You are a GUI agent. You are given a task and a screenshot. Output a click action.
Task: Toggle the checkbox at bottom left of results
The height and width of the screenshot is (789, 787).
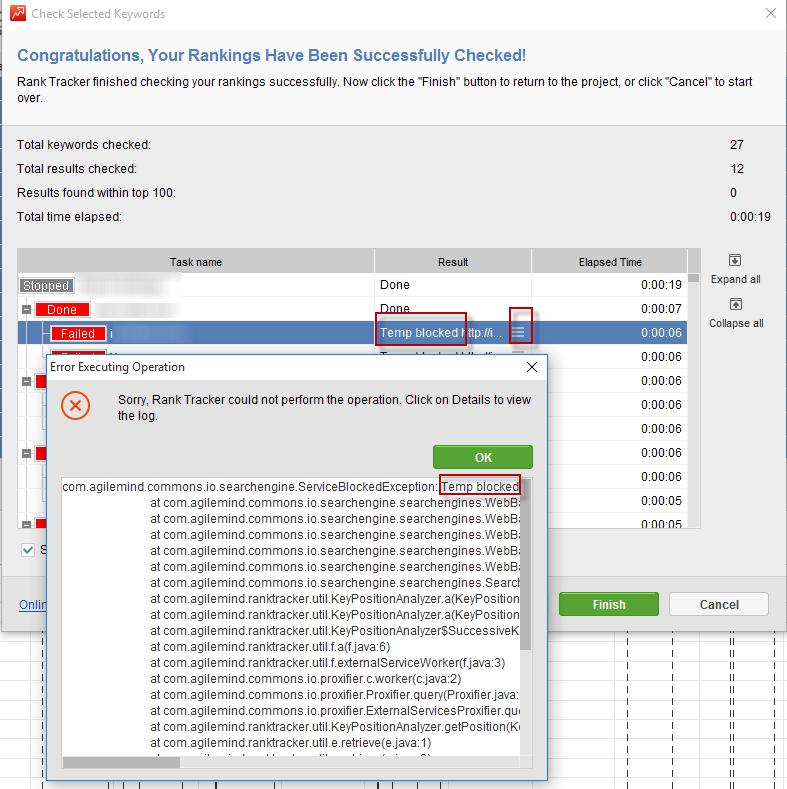pos(28,549)
